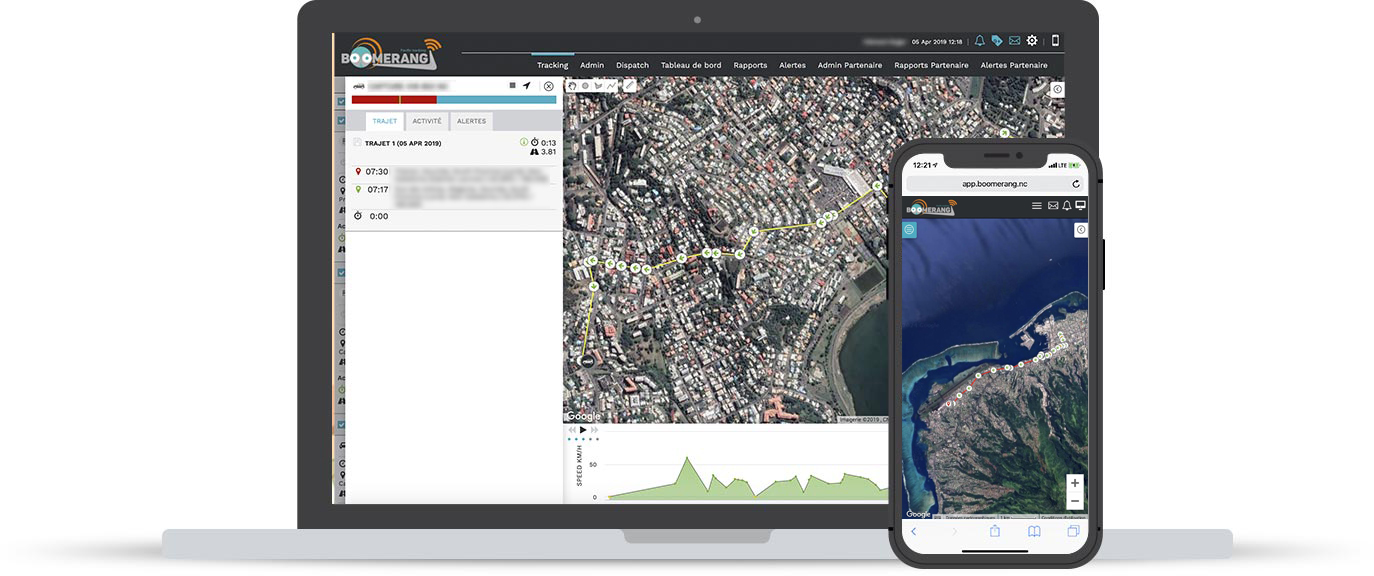1374x576 pixels.
Task: Open the Dispatch menu item
Action: pos(632,65)
